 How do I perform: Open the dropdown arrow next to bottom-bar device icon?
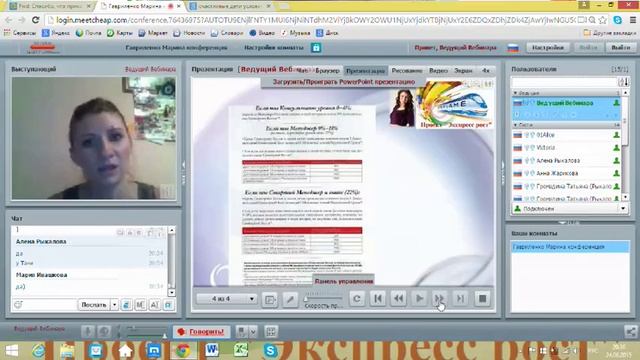pos(253,331)
